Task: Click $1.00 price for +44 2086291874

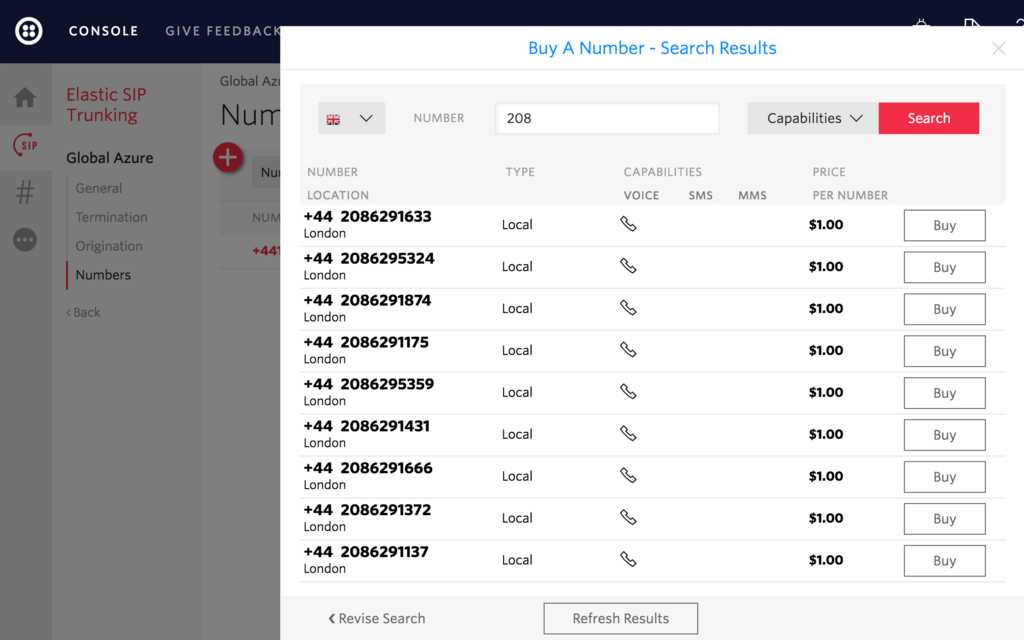Action: point(825,308)
